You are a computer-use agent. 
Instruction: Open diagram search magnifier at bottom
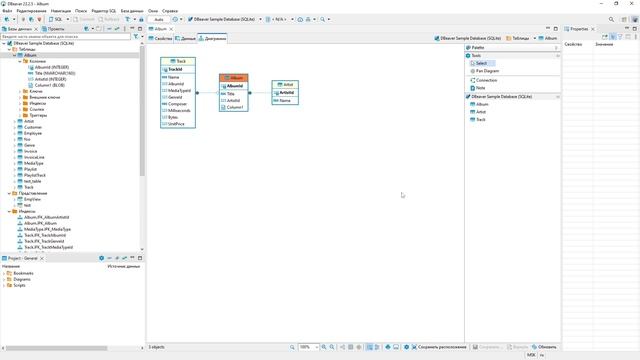292,347
